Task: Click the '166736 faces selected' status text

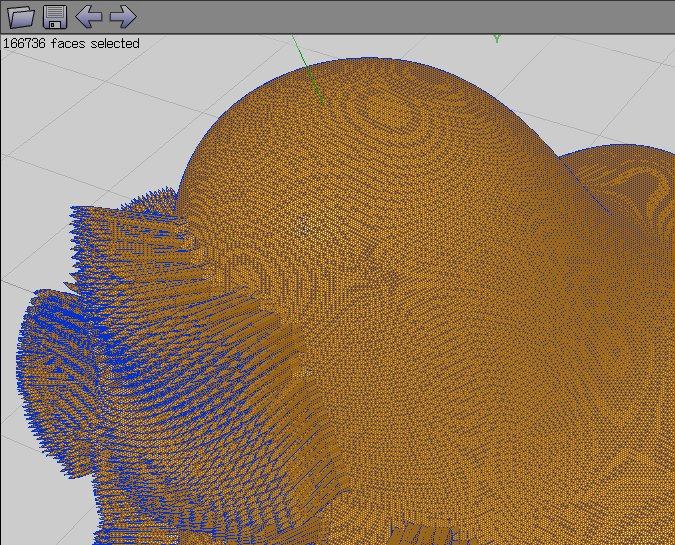Action: (71, 43)
